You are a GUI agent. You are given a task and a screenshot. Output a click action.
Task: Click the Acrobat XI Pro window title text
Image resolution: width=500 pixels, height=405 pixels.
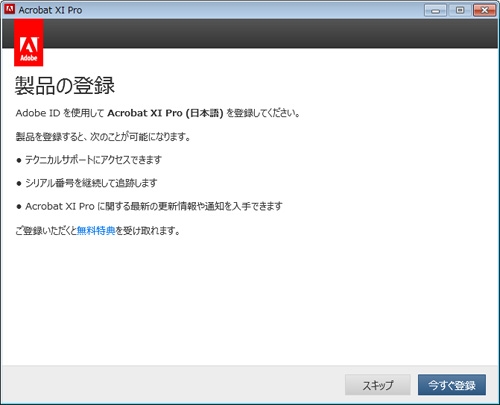tap(50, 10)
